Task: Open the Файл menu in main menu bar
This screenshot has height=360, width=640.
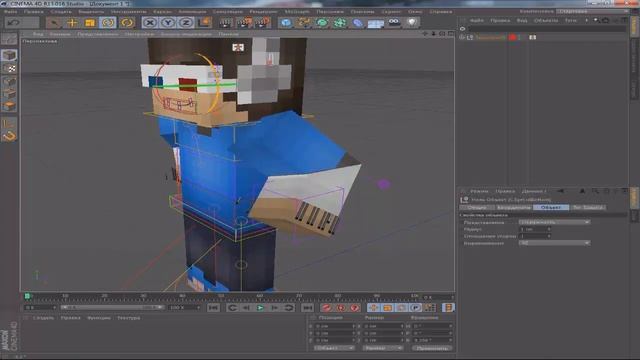Action: click(x=11, y=12)
